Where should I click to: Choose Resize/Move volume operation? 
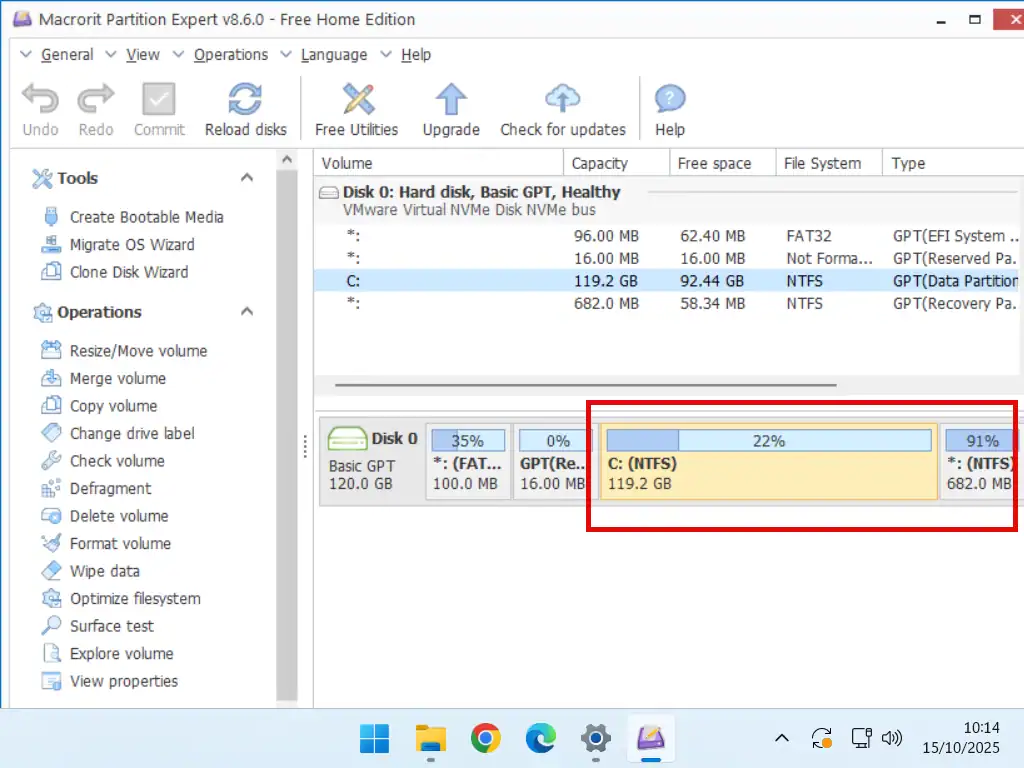click(x=138, y=351)
